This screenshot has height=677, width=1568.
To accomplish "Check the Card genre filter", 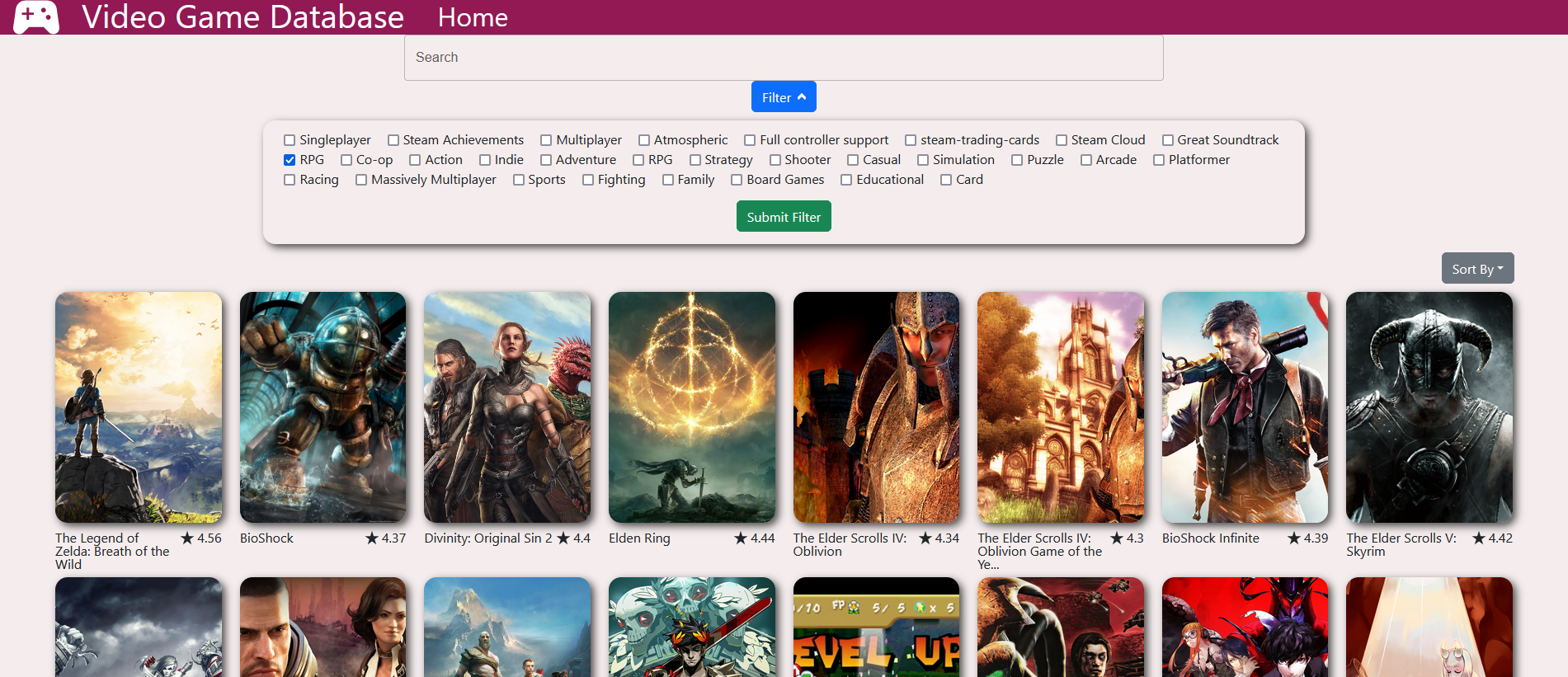I will point(946,180).
